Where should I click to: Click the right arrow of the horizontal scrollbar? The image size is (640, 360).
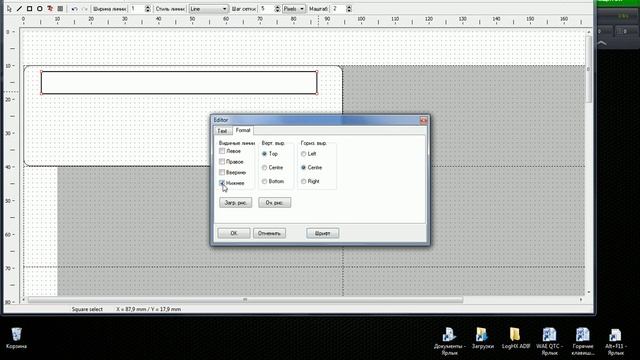[x=581, y=300]
